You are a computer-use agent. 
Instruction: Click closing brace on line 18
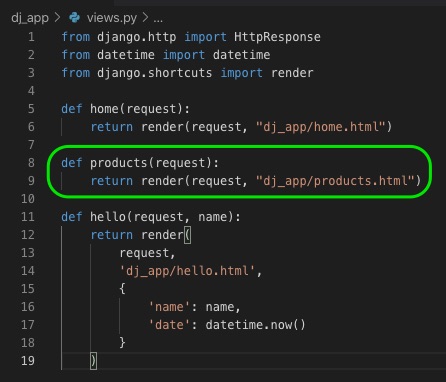pyautogui.click(x=122, y=343)
